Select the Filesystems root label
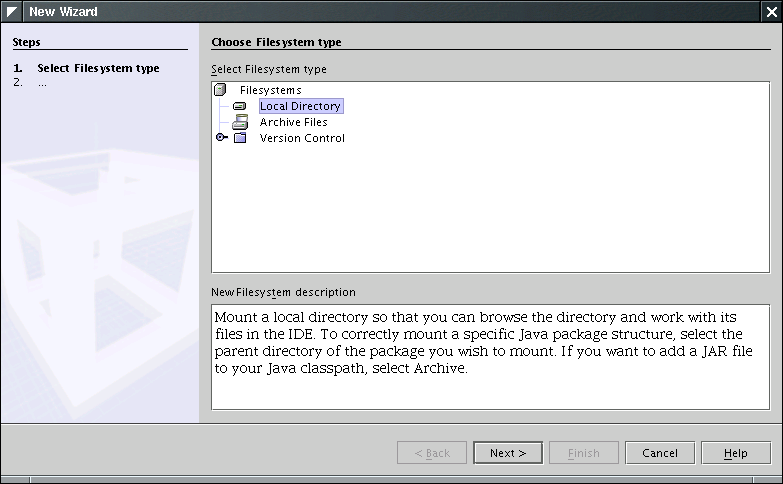The width and height of the screenshot is (783, 484). pos(270,90)
